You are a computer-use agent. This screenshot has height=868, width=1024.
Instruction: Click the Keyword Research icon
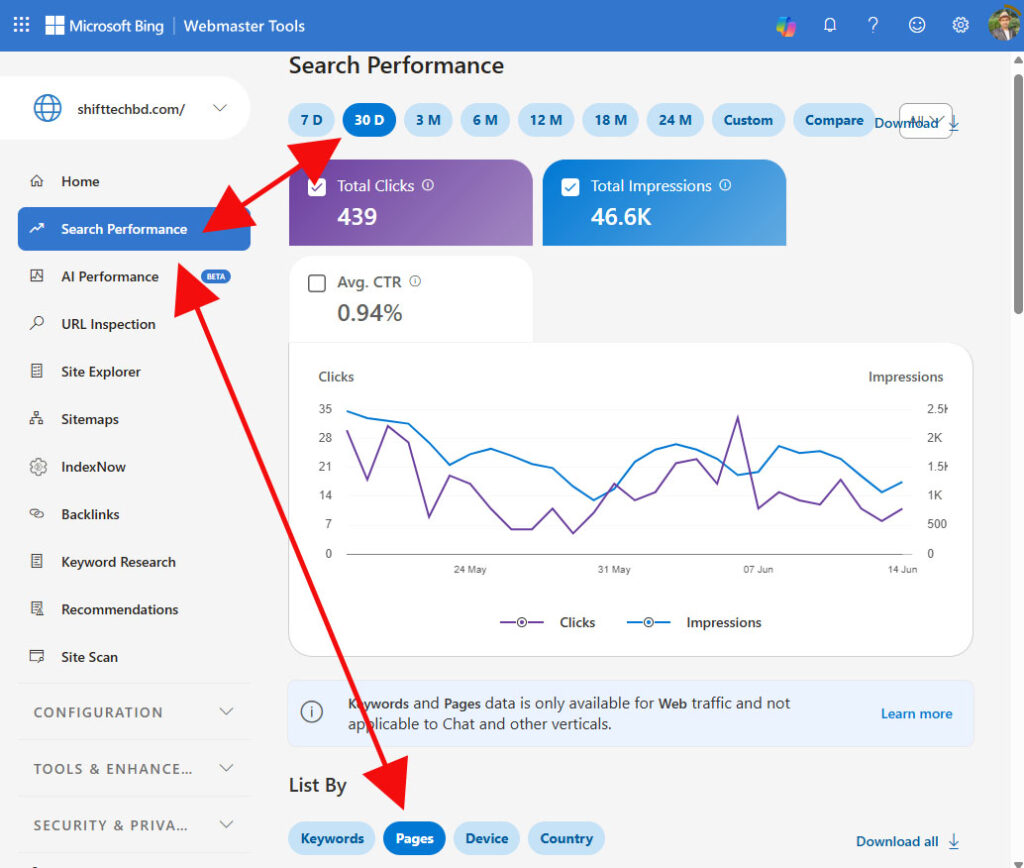click(x=37, y=561)
